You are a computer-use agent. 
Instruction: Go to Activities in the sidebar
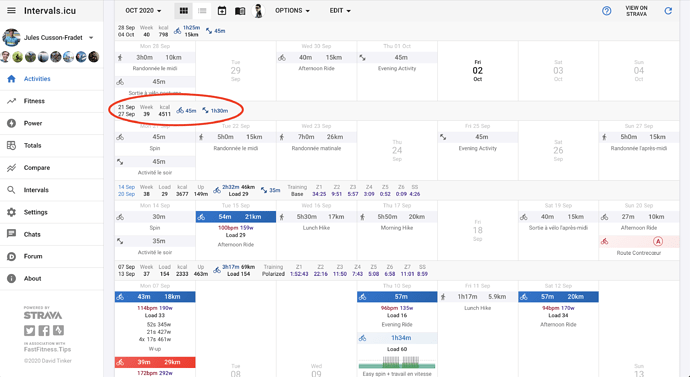pos(51,79)
